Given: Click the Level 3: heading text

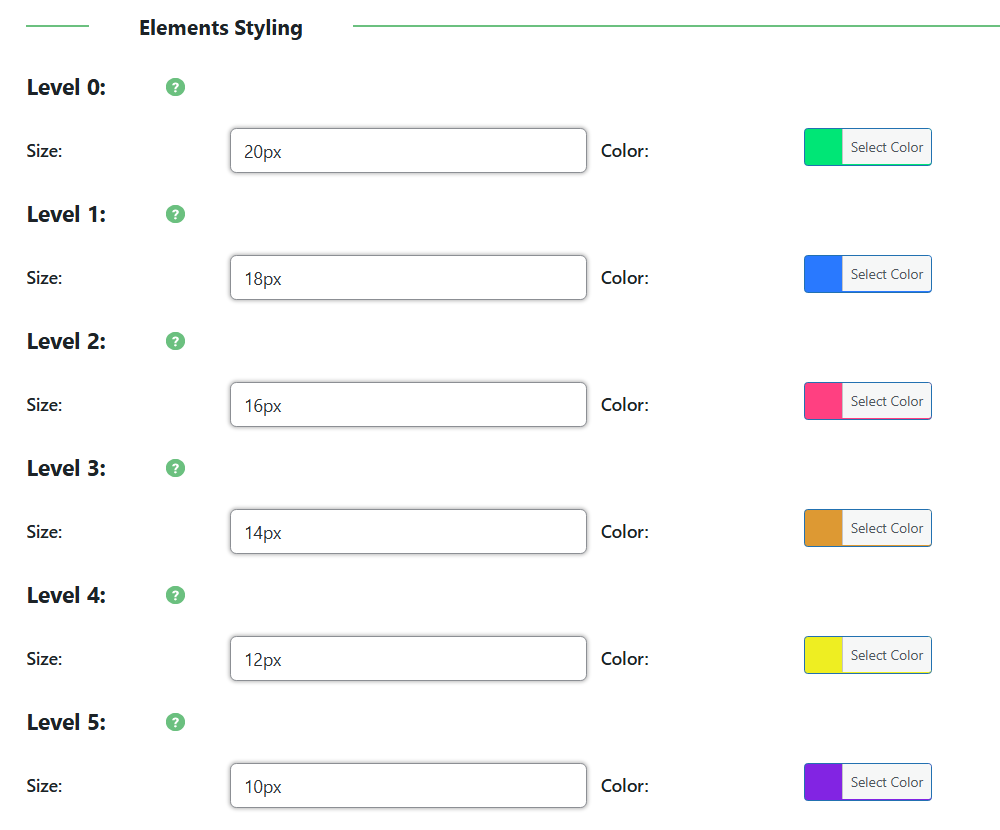Looking at the screenshot, I should pyautogui.click(x=66, y=468).
